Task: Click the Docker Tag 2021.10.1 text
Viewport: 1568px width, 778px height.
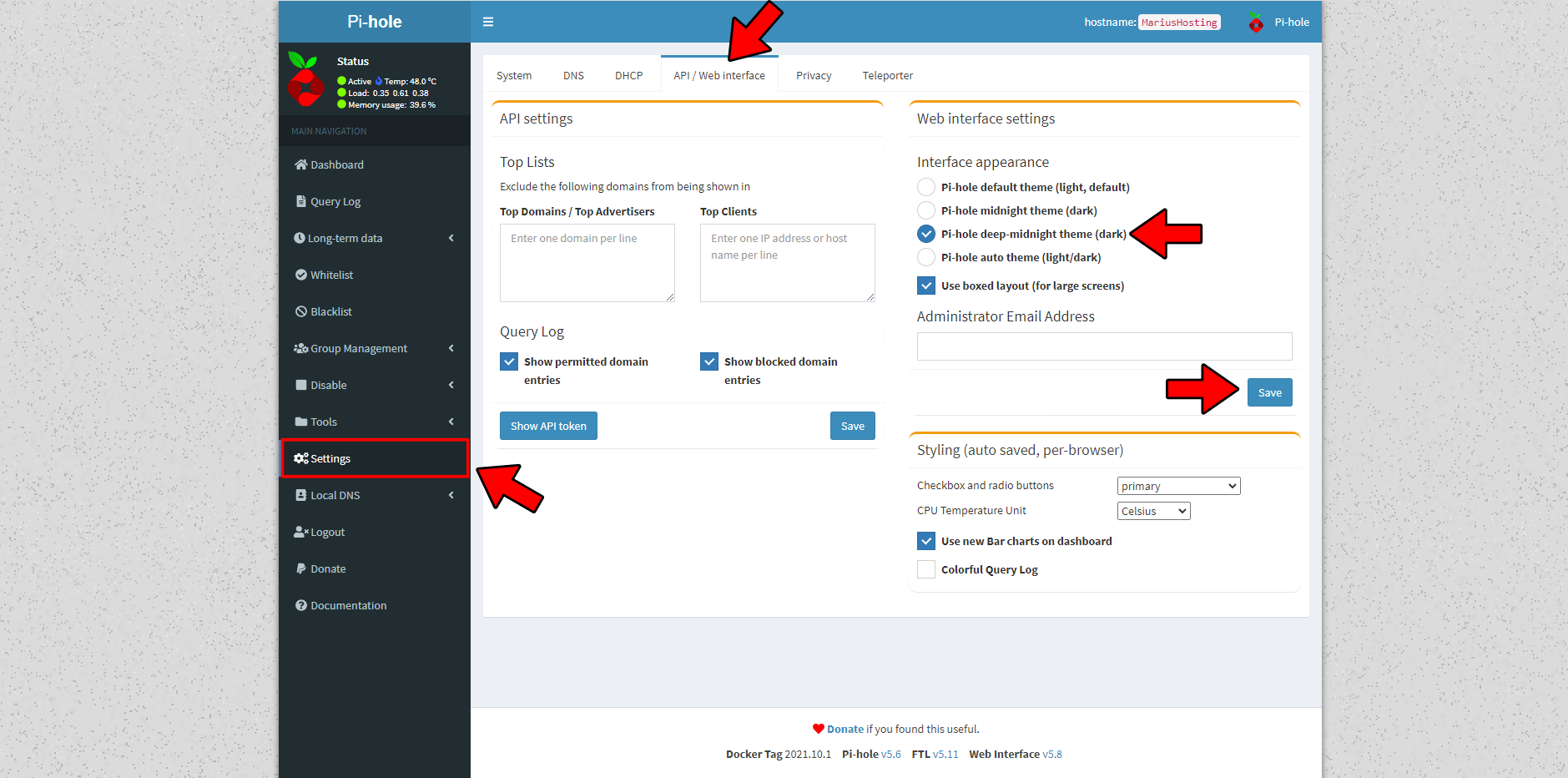Action: pos(779,754)
